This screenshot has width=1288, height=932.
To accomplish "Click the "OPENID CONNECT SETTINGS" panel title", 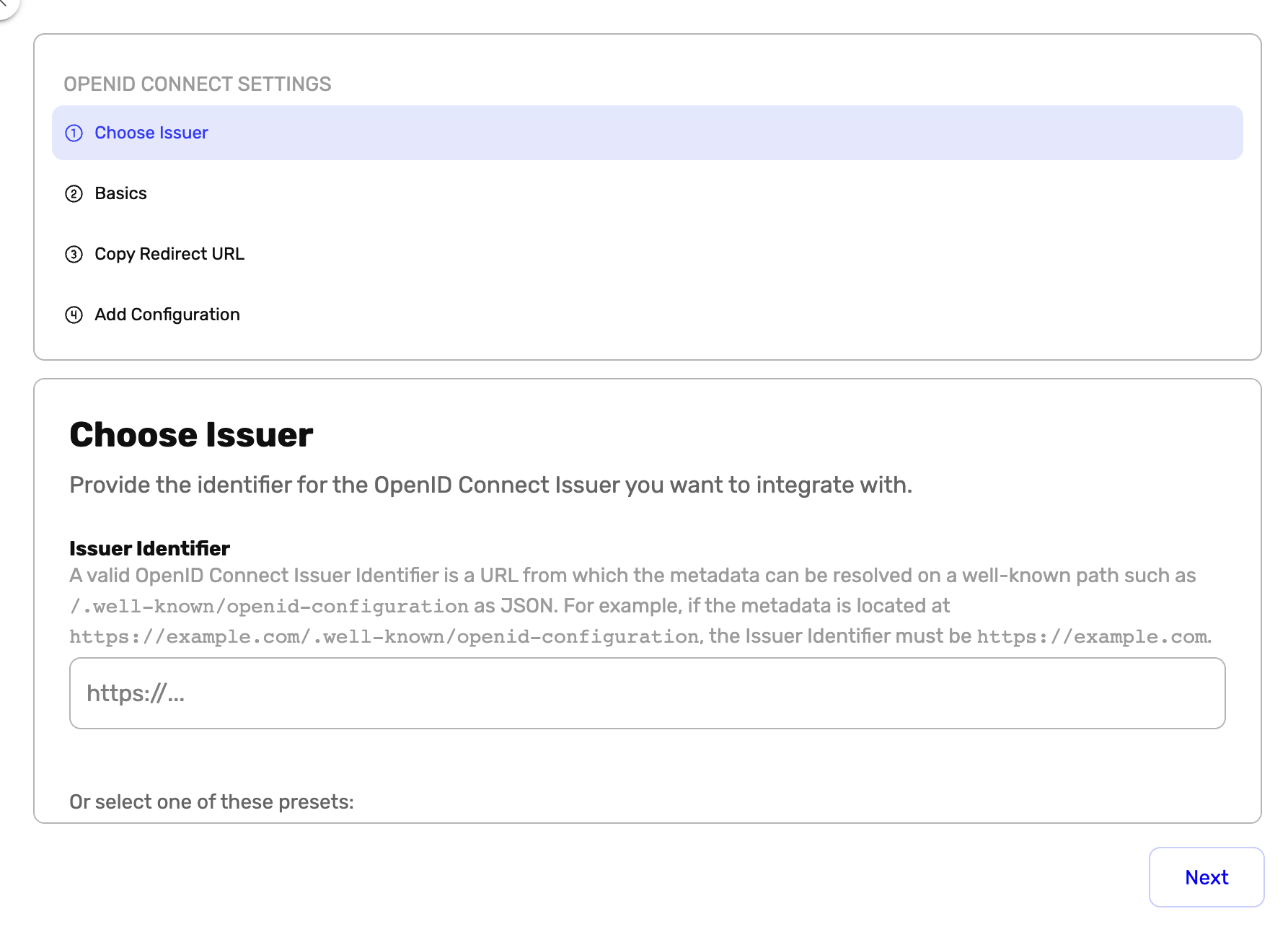I will point(198,84).
